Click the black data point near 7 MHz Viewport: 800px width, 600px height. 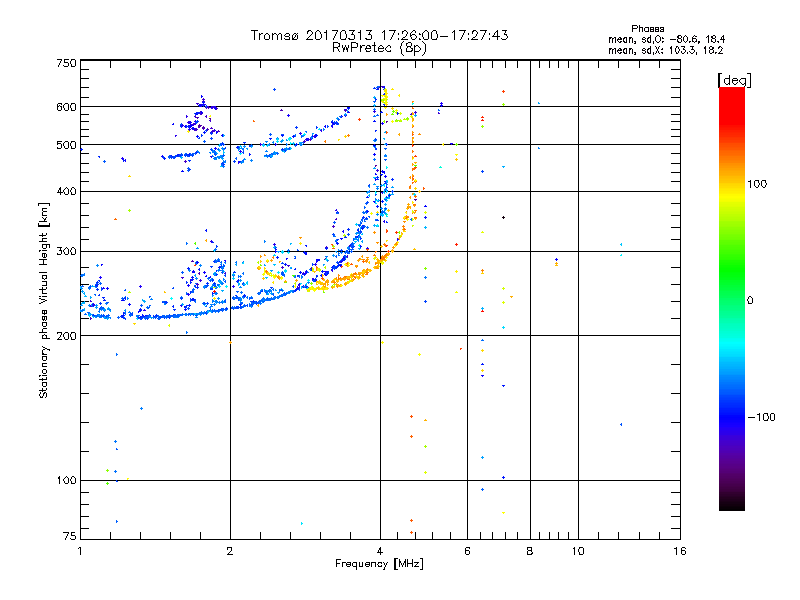504,218
